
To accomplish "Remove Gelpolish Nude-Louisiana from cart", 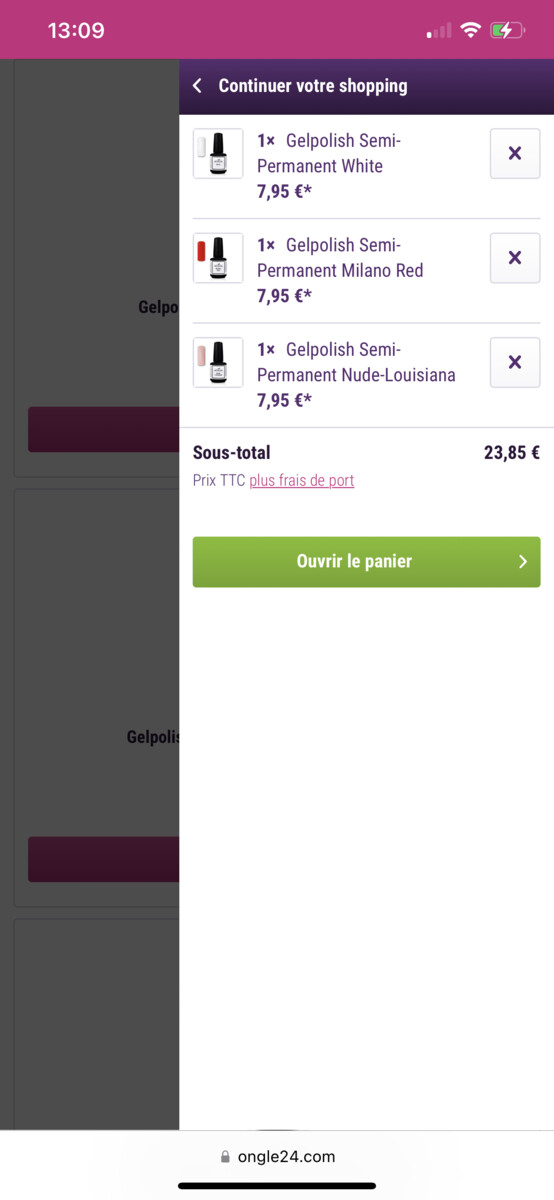I will point(515,362).
